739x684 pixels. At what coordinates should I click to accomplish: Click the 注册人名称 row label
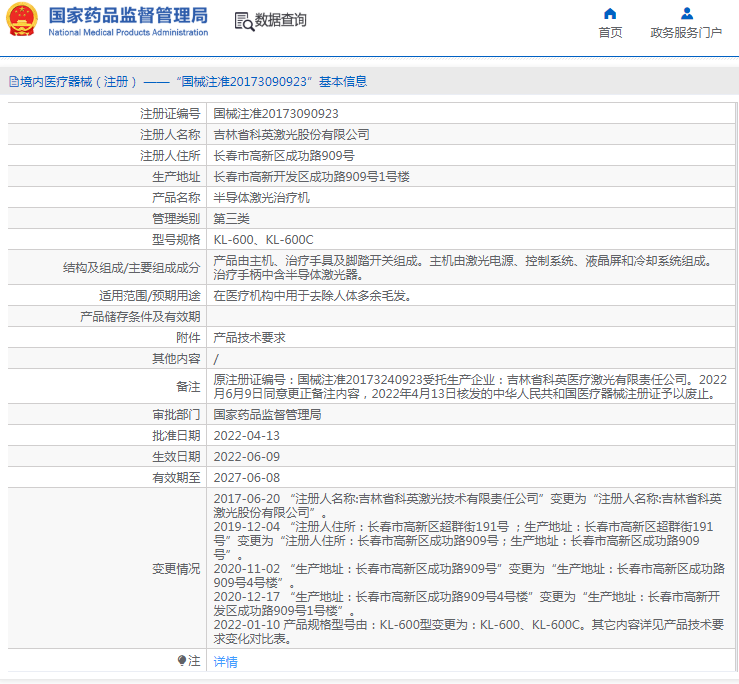click(x=170, y=135)
